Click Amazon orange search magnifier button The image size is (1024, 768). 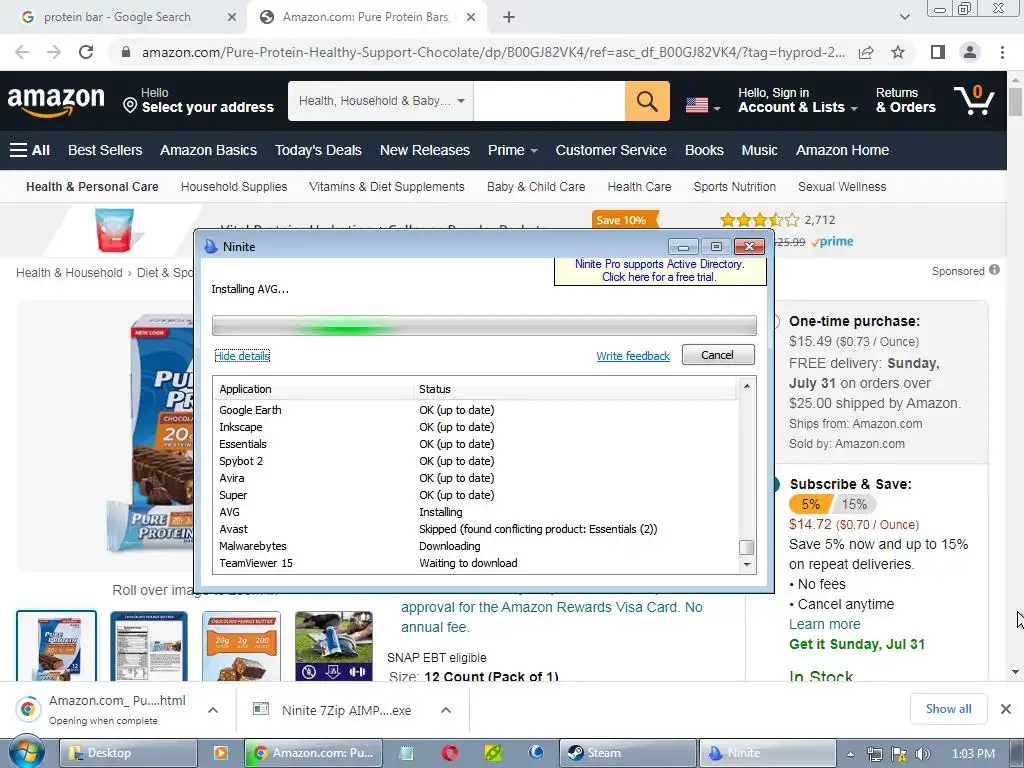pos(647,101)
